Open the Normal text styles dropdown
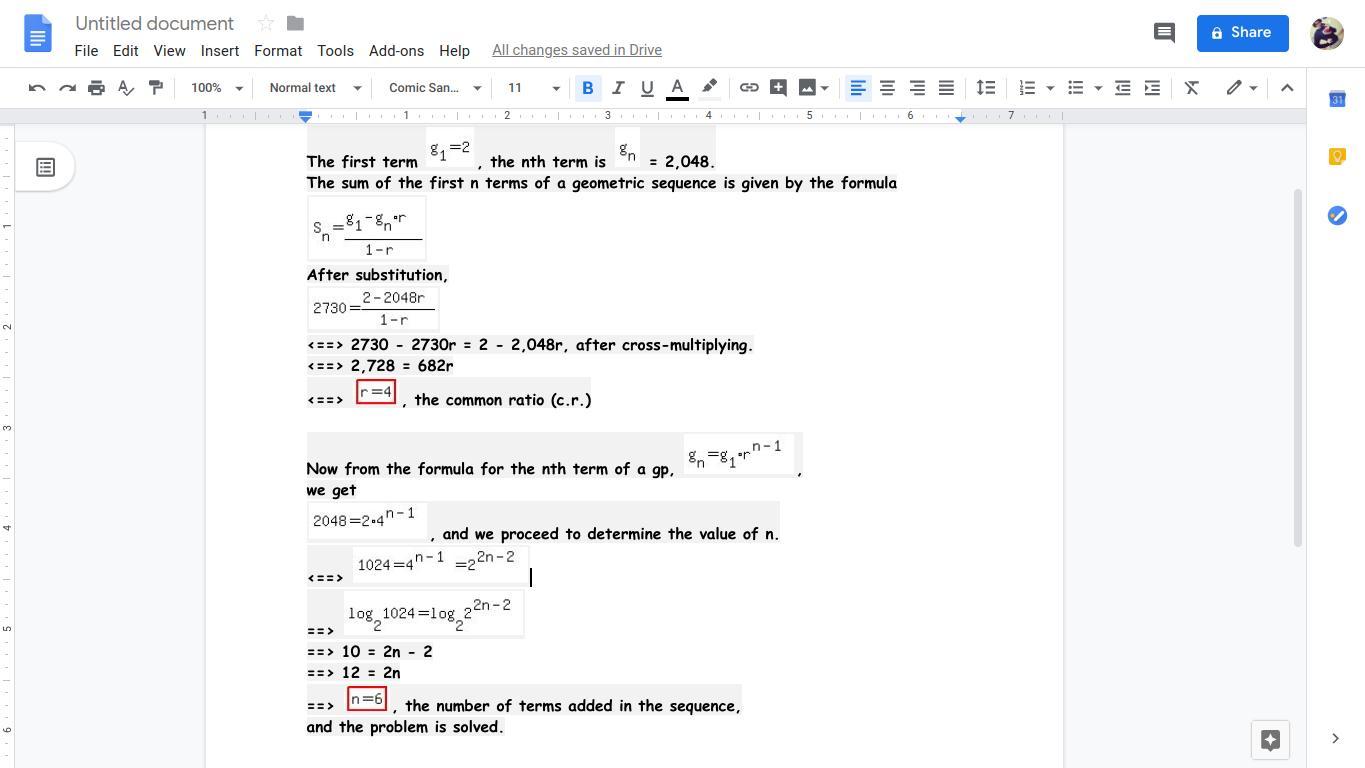Screen dimensions: 1365x768 point(315,88)
